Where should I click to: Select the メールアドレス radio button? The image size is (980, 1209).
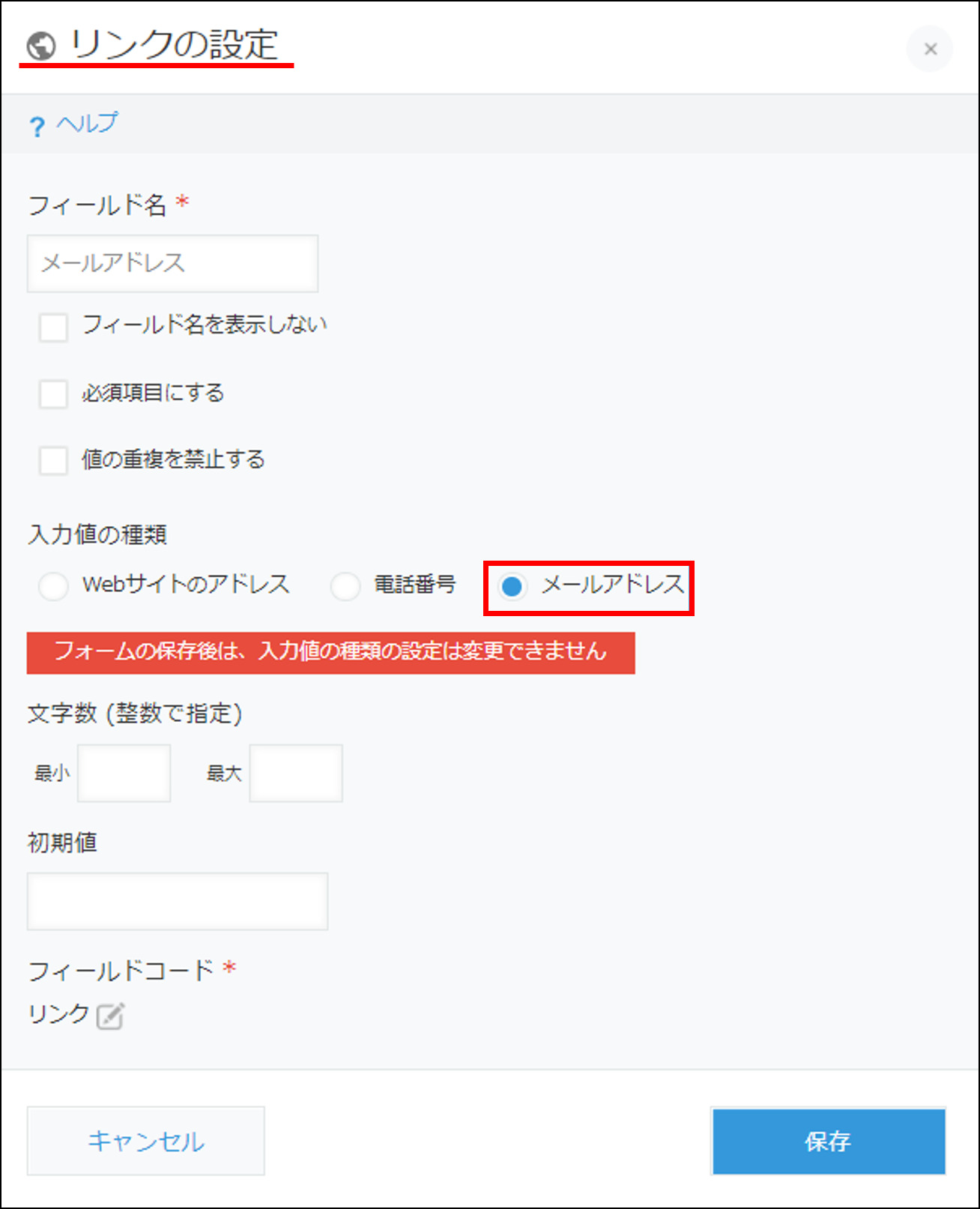[512, 587]
